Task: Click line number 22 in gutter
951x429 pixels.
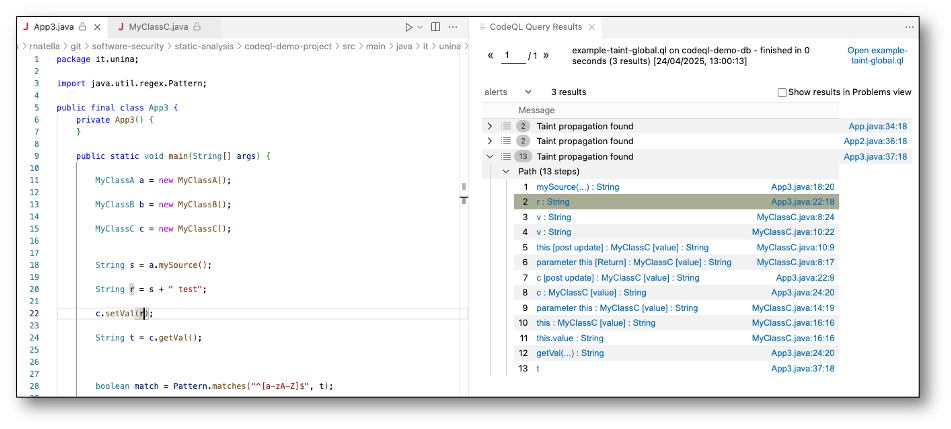Action: (34, 313)
